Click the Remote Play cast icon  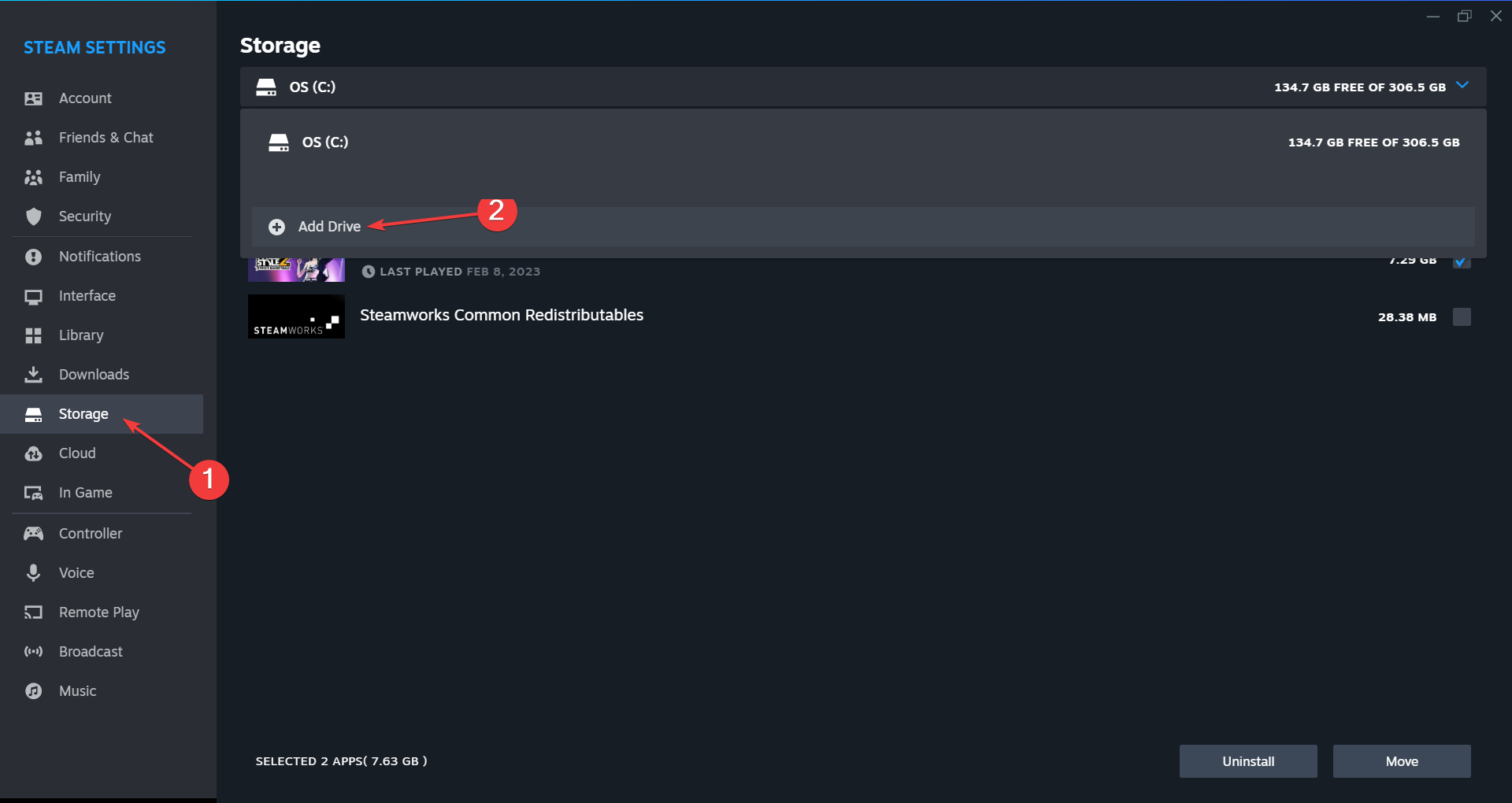click(x=33, y=612)
